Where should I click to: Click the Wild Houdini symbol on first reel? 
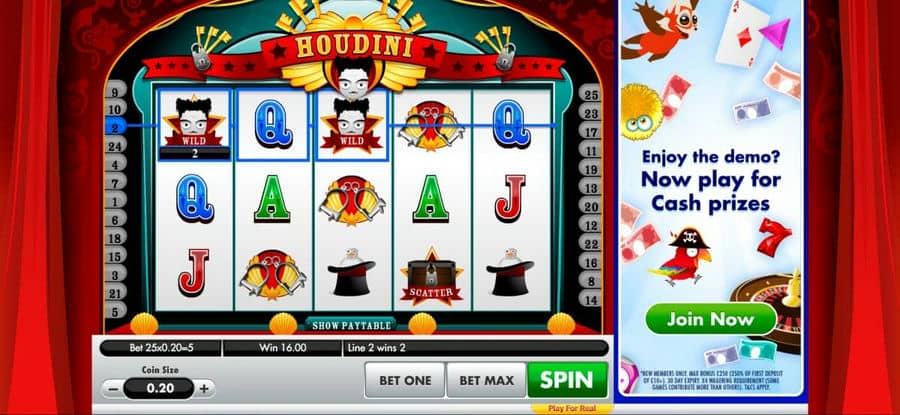coord(193,124)
